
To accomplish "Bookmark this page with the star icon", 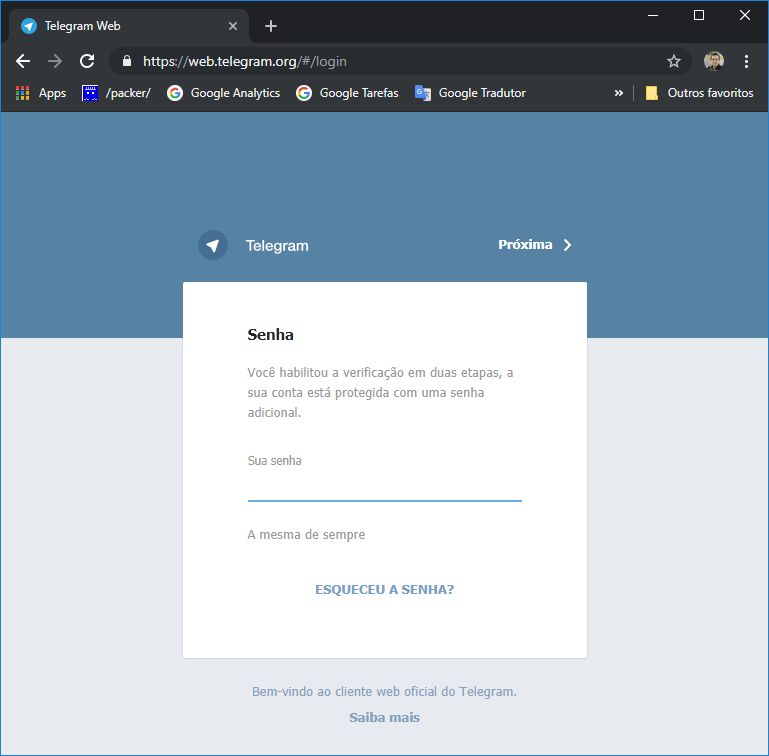I will click(674, 61).
